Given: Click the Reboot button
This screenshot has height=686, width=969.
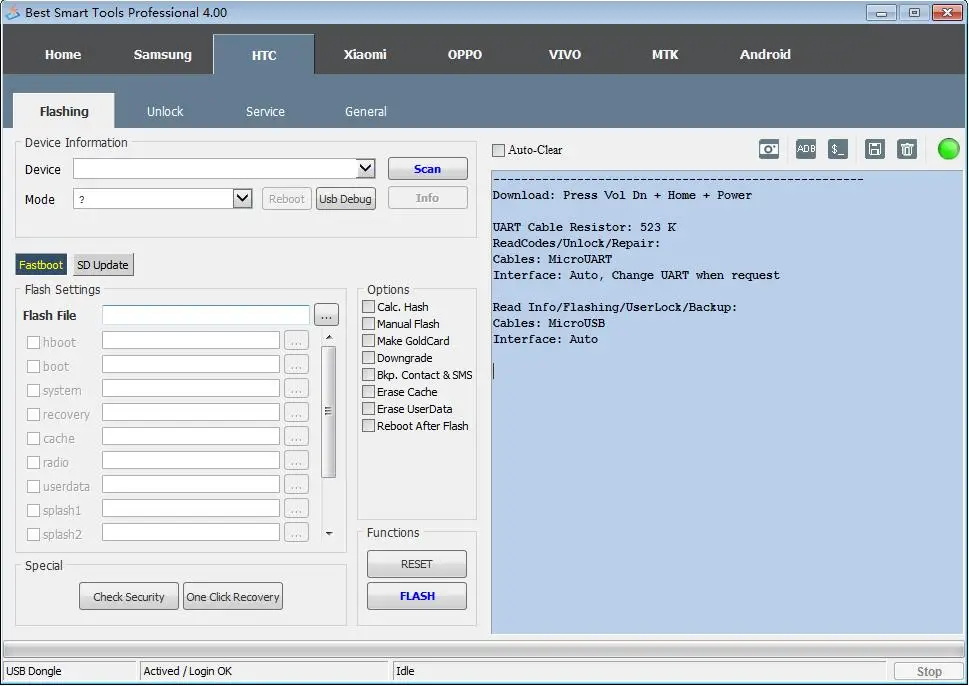Looking at the screenshot, I should coord(287,199).
